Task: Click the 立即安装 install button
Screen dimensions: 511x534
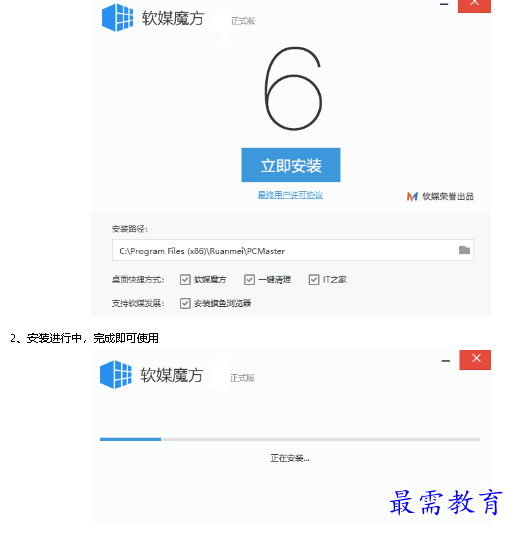Action: (291, 165)
